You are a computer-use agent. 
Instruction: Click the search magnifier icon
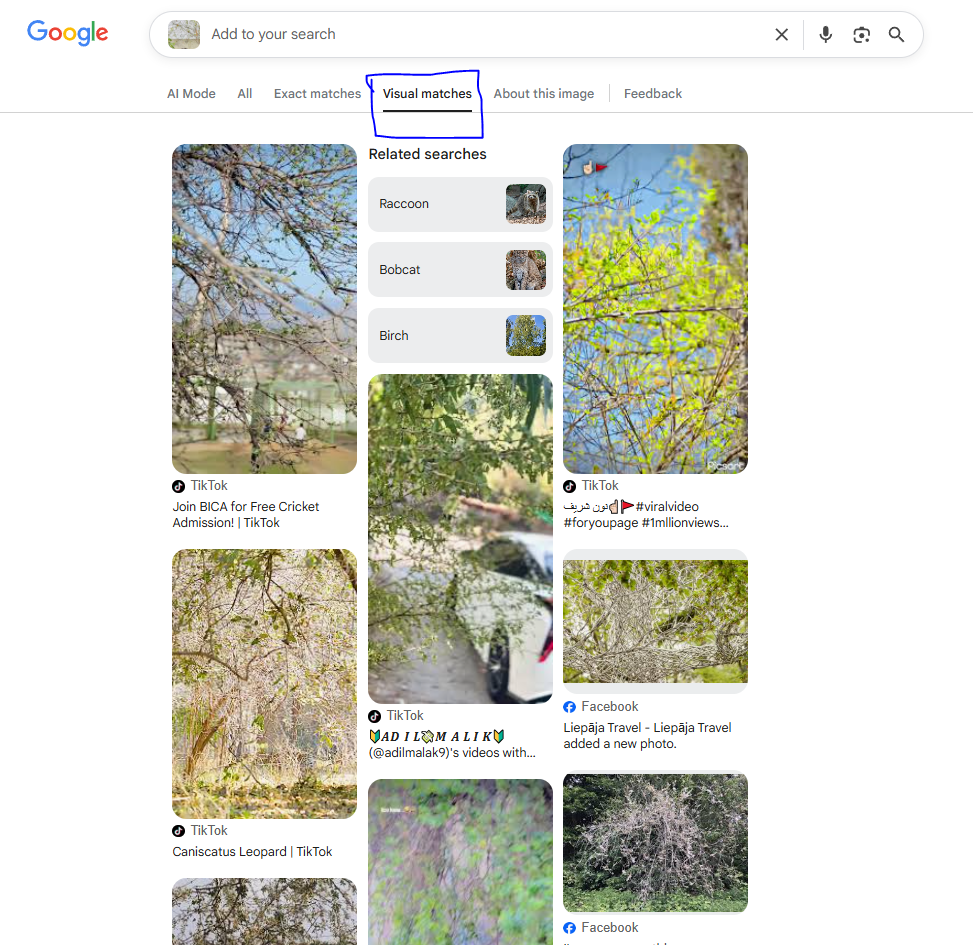pyautogui.click(x=896, y=34)
